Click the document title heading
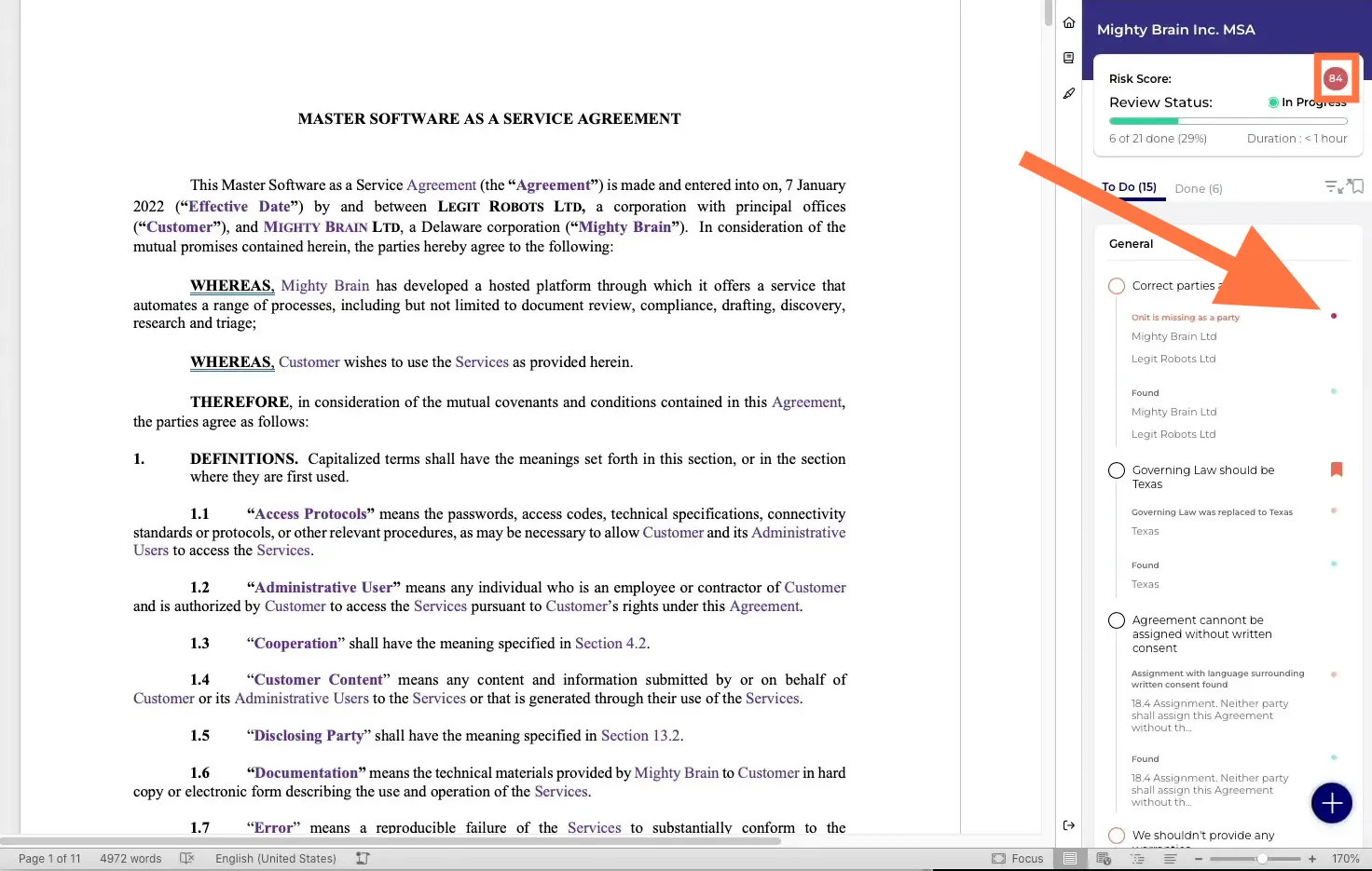The width and height of the screenshot is (1372, 871). pyautogui.click(x=489, y=119)
